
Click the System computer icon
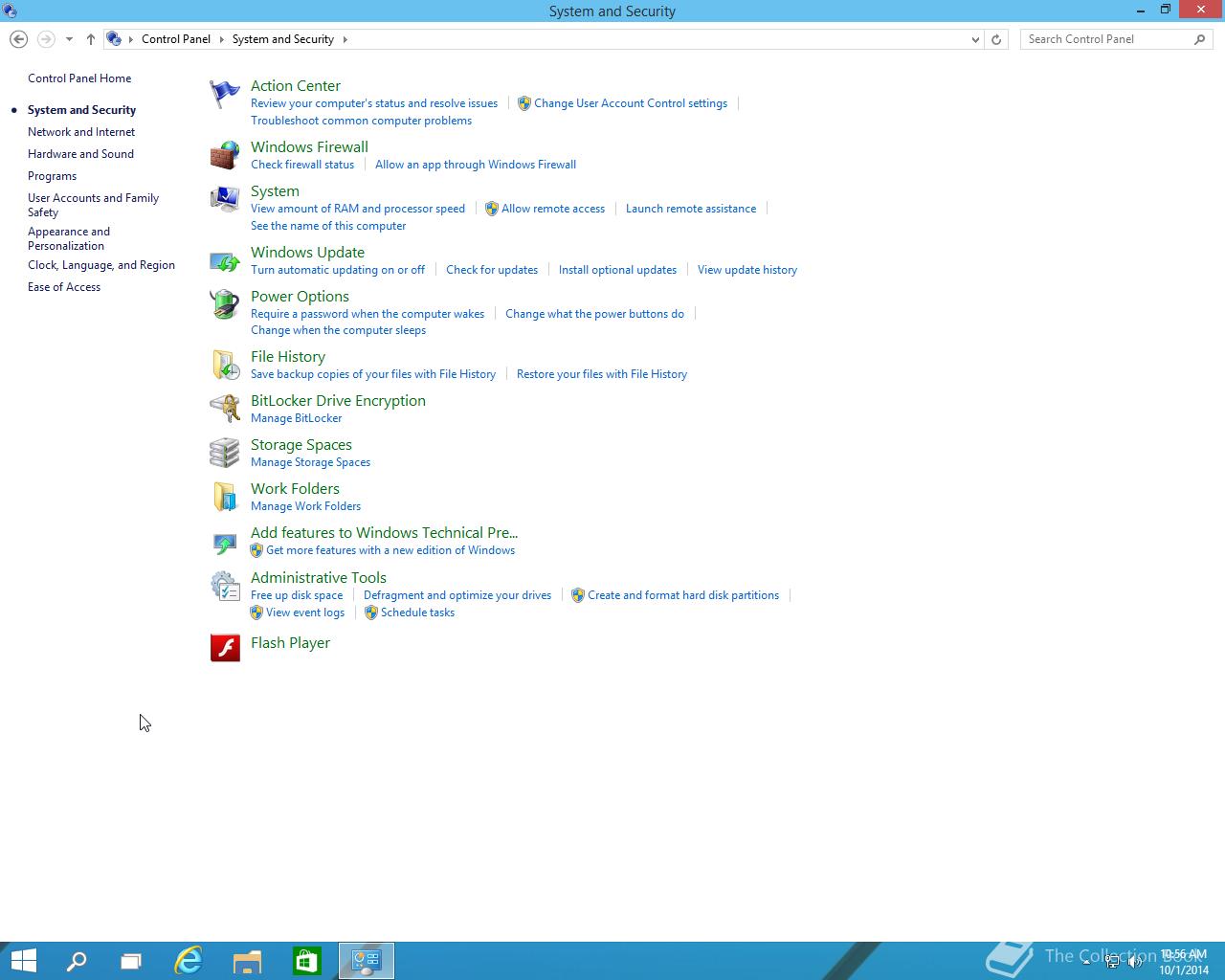[225, 199]
